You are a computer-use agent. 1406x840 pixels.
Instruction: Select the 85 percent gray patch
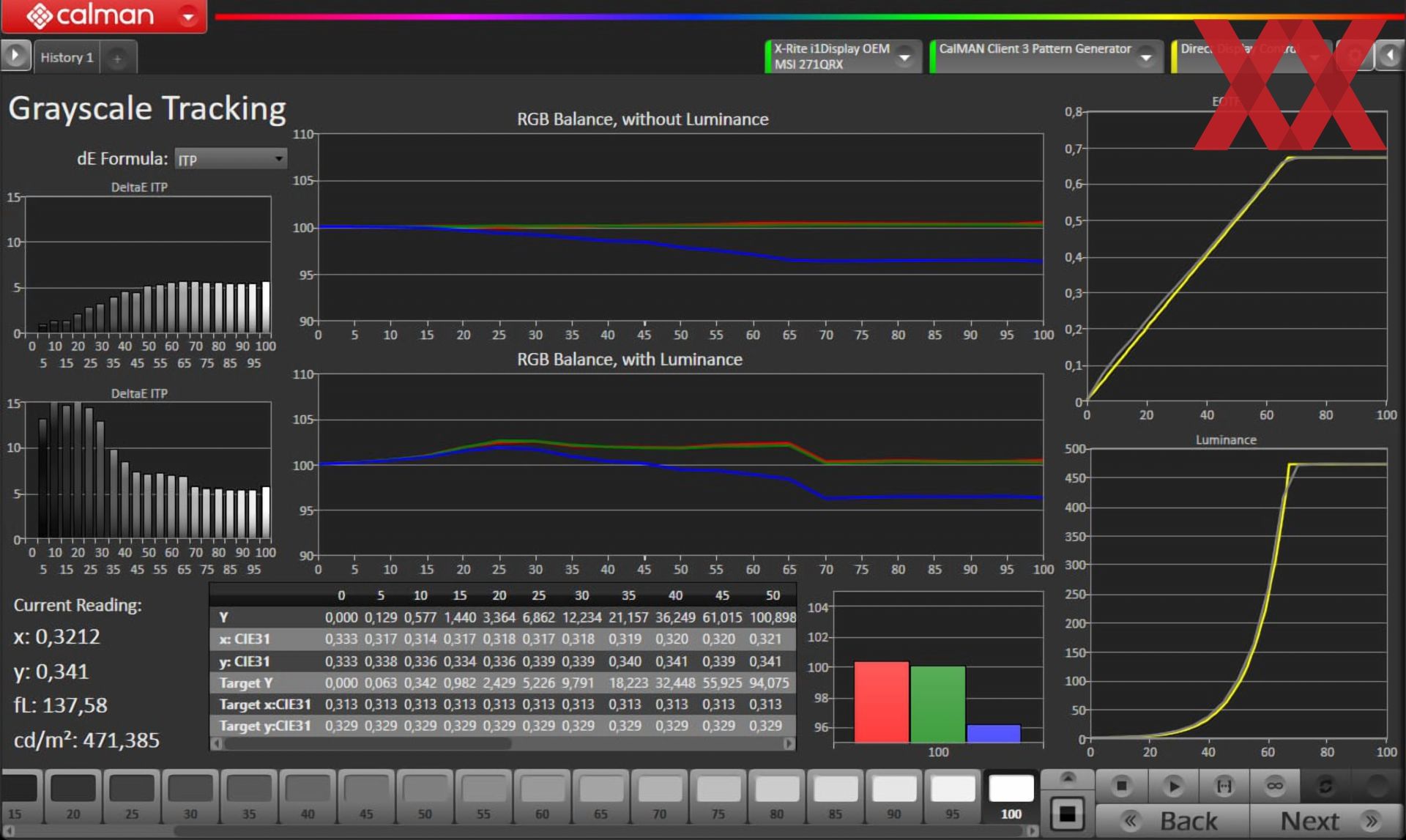point(835,796)
